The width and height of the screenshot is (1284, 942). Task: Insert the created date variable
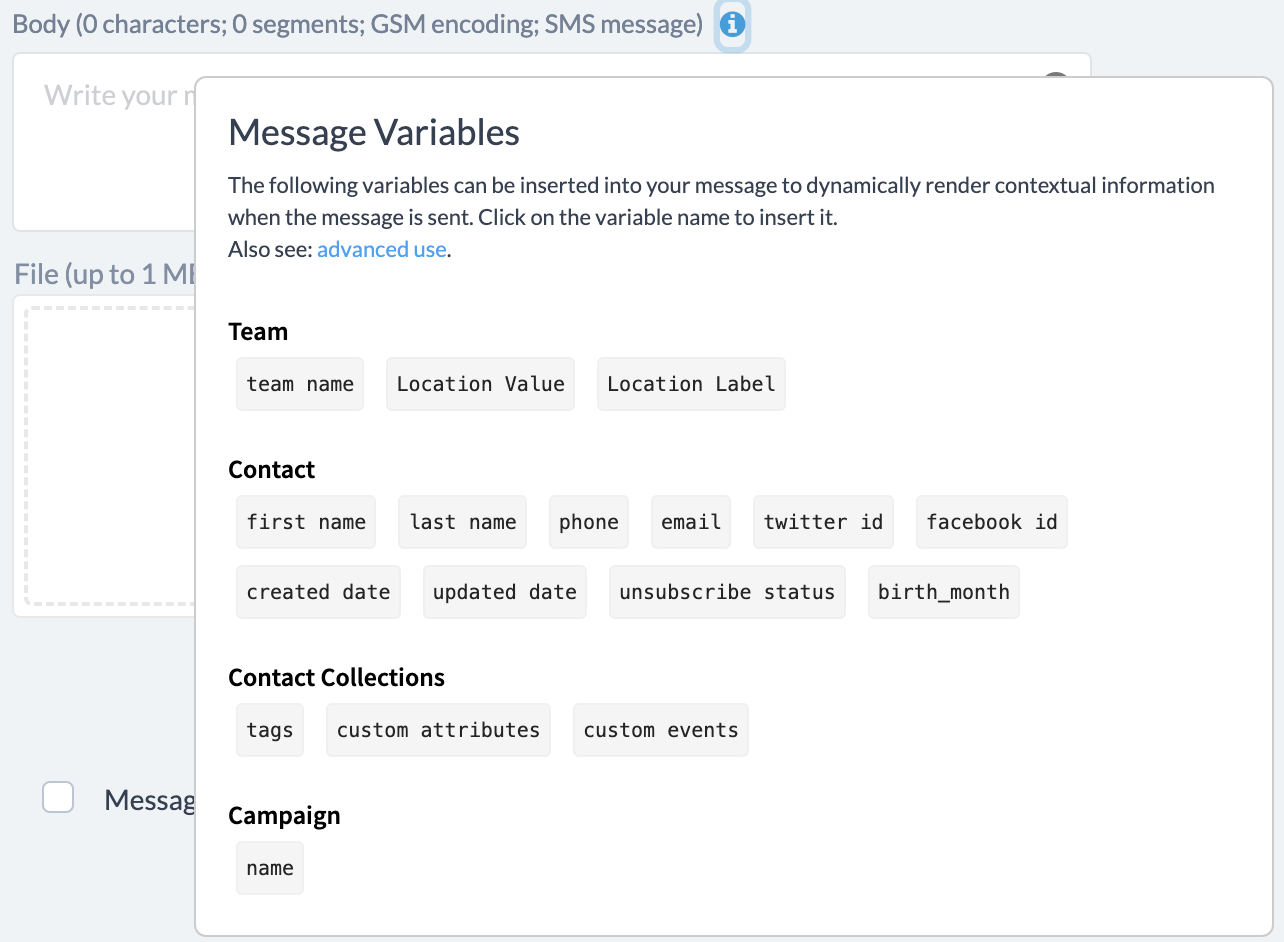[x=318, y=592]
